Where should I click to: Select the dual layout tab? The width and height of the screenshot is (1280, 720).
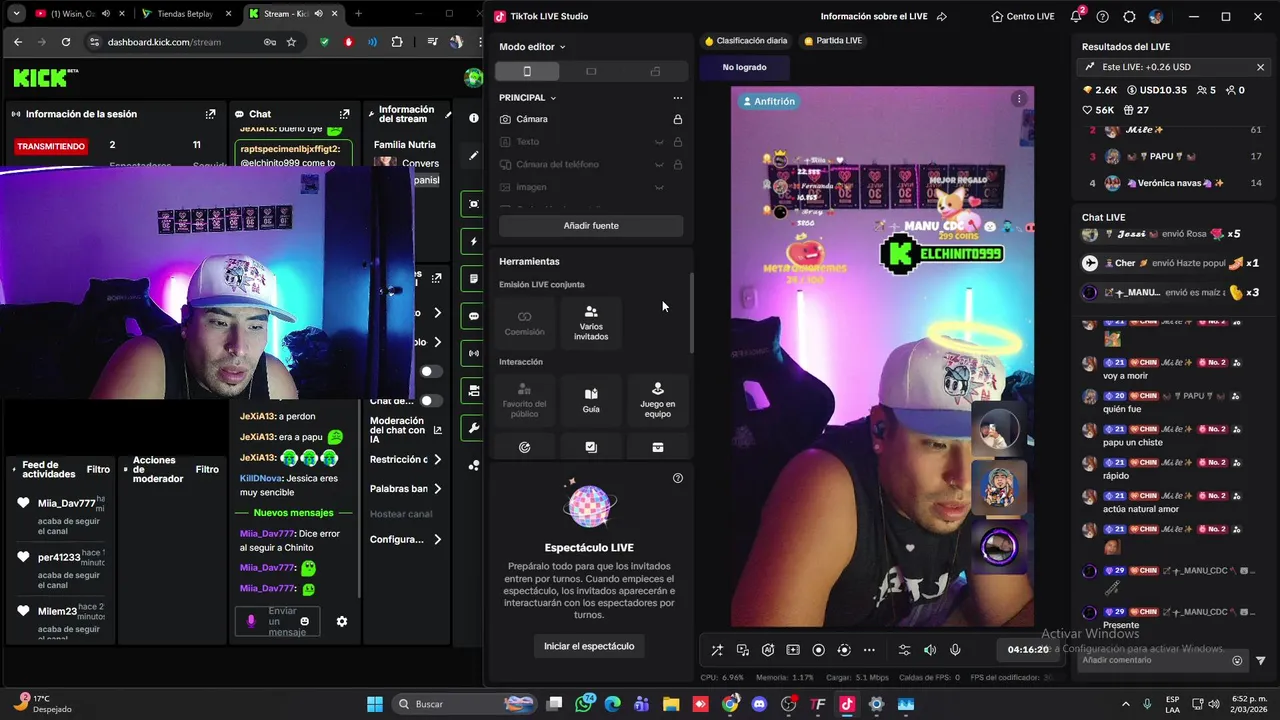pyautogui.click(x=655, y=71)
